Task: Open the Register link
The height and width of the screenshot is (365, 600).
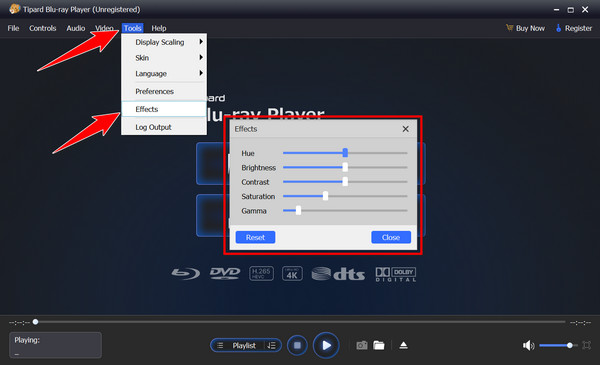Action: (574, 28)
